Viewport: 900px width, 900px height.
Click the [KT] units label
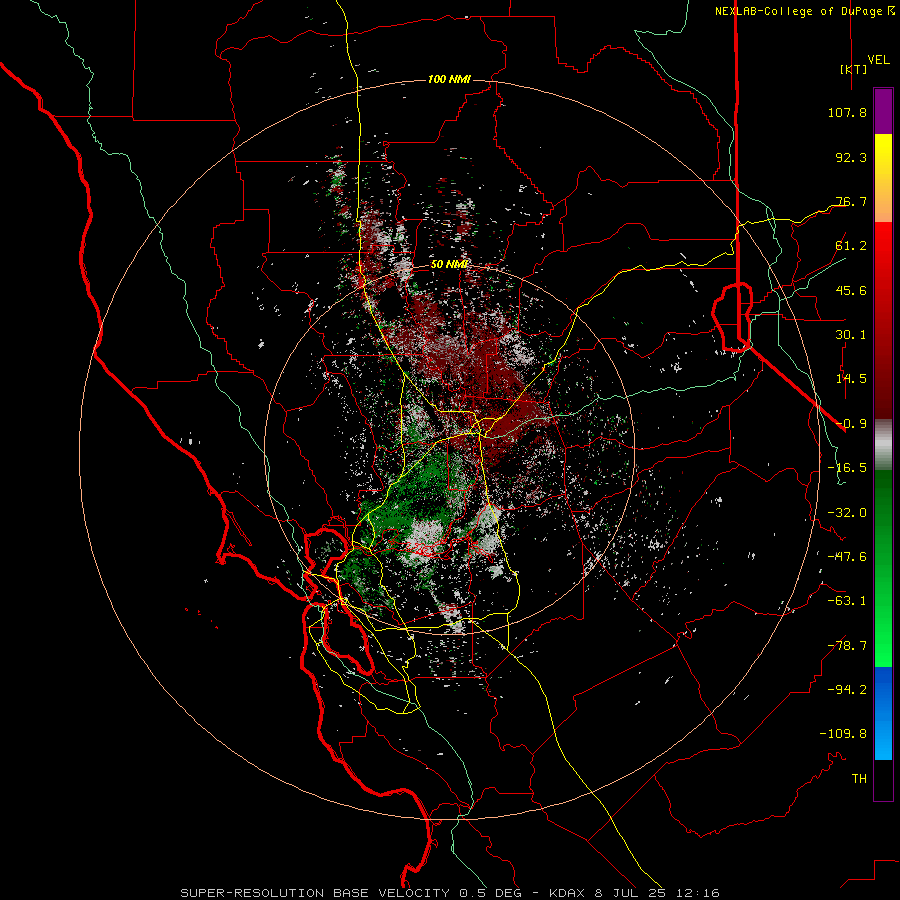coord(853,69)
